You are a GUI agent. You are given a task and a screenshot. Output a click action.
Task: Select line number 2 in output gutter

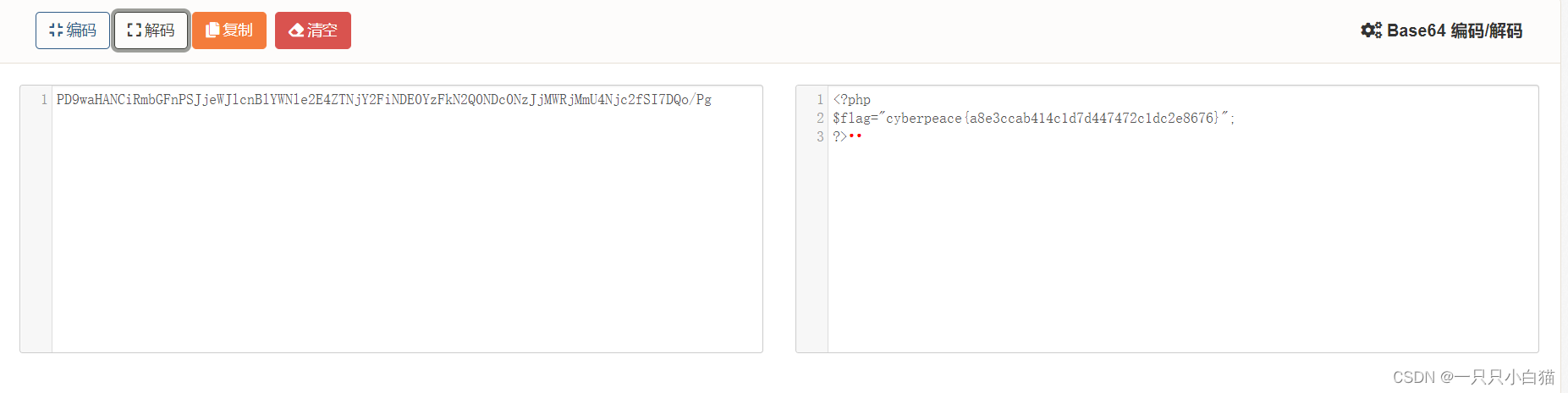coord(820,119)
